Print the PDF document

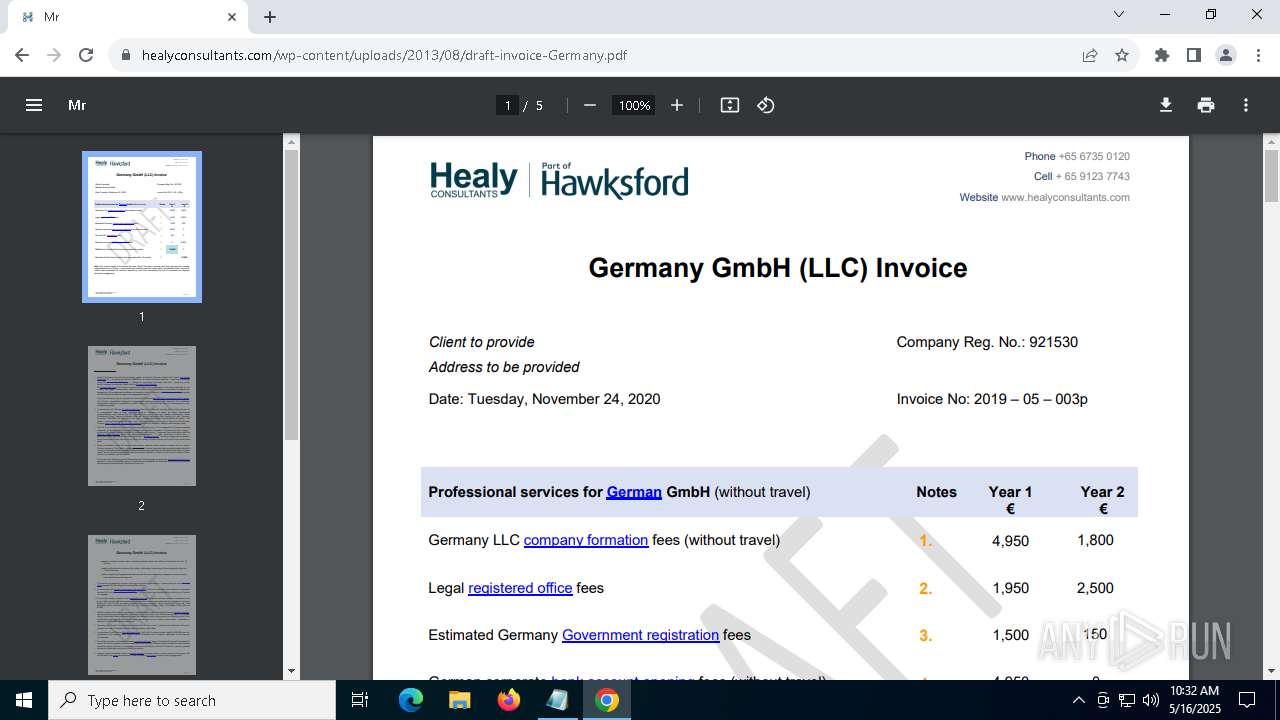pyautogui.click(x=1206, y=105)
